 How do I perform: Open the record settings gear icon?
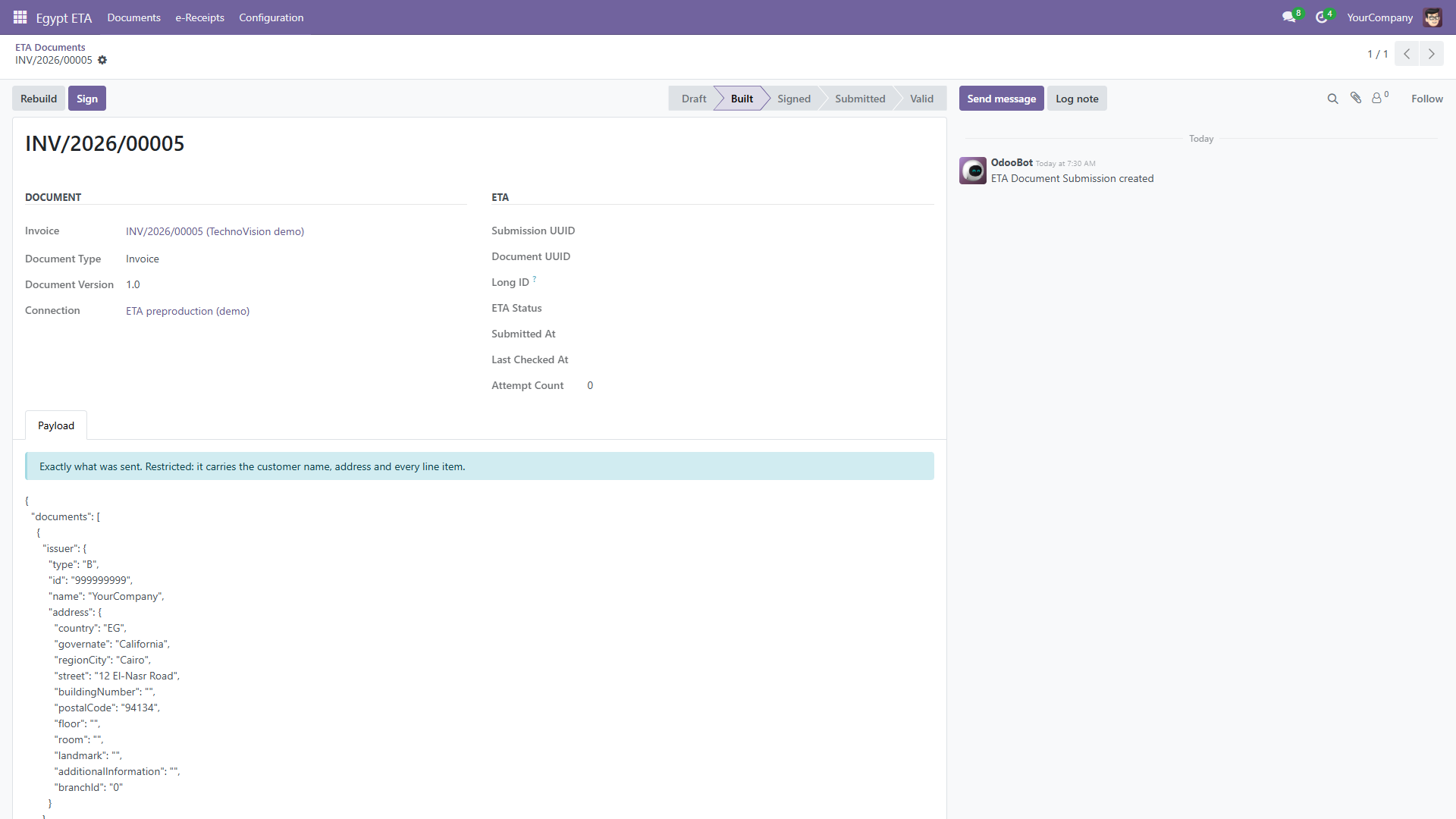[102, 60]
